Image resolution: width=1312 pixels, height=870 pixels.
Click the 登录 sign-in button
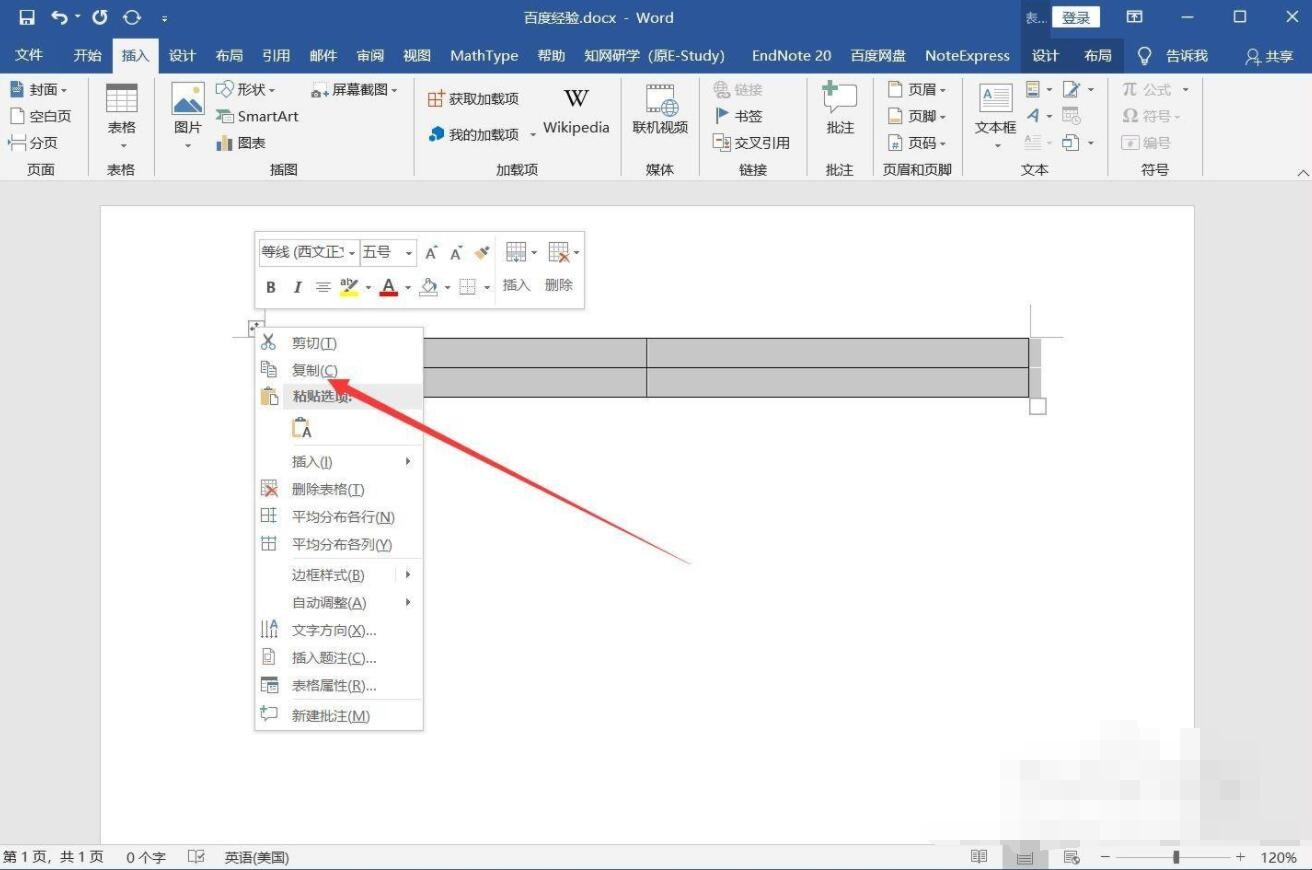point(1076,17)
